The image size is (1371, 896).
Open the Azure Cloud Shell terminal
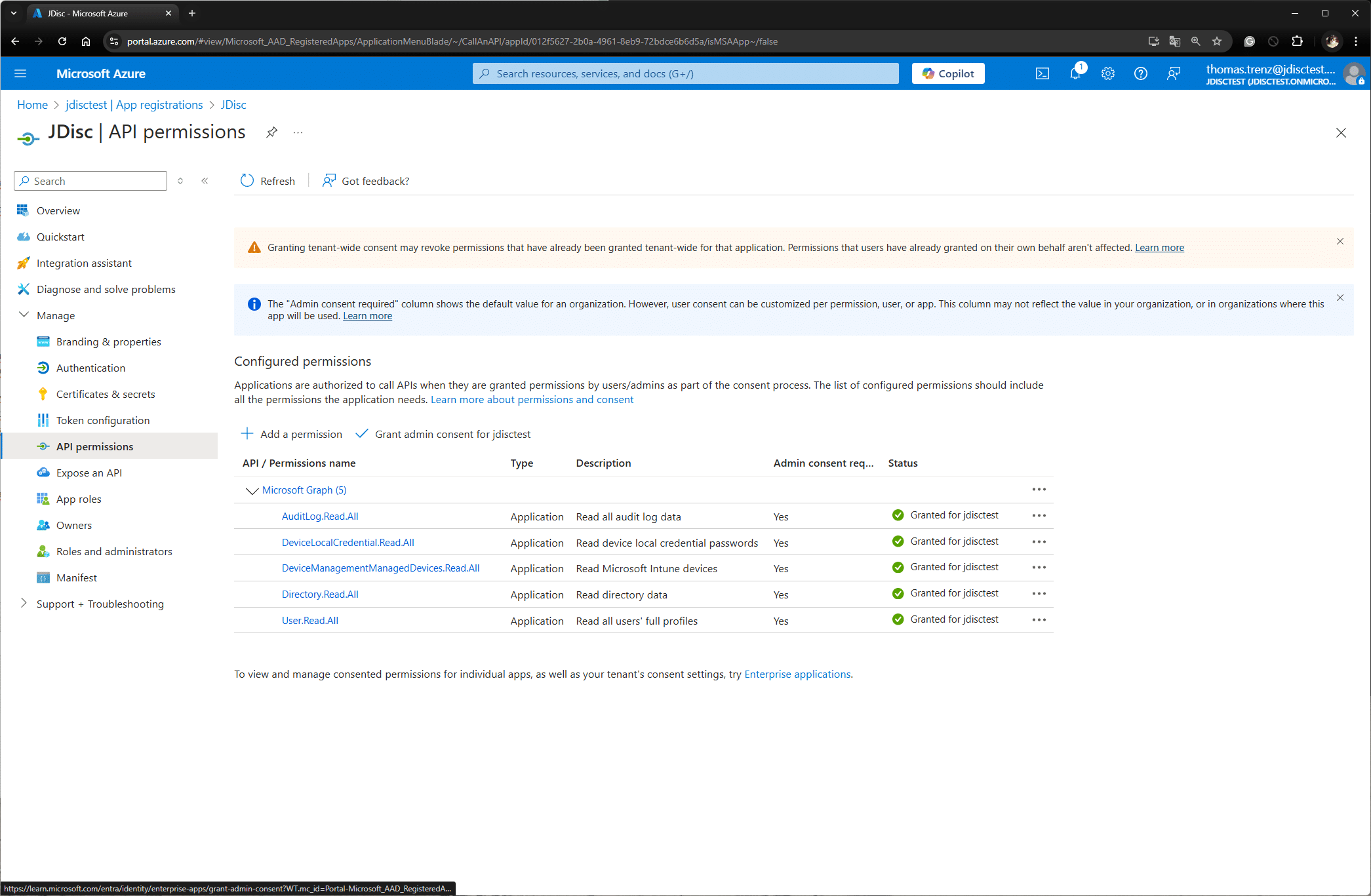click(1043, 73)
